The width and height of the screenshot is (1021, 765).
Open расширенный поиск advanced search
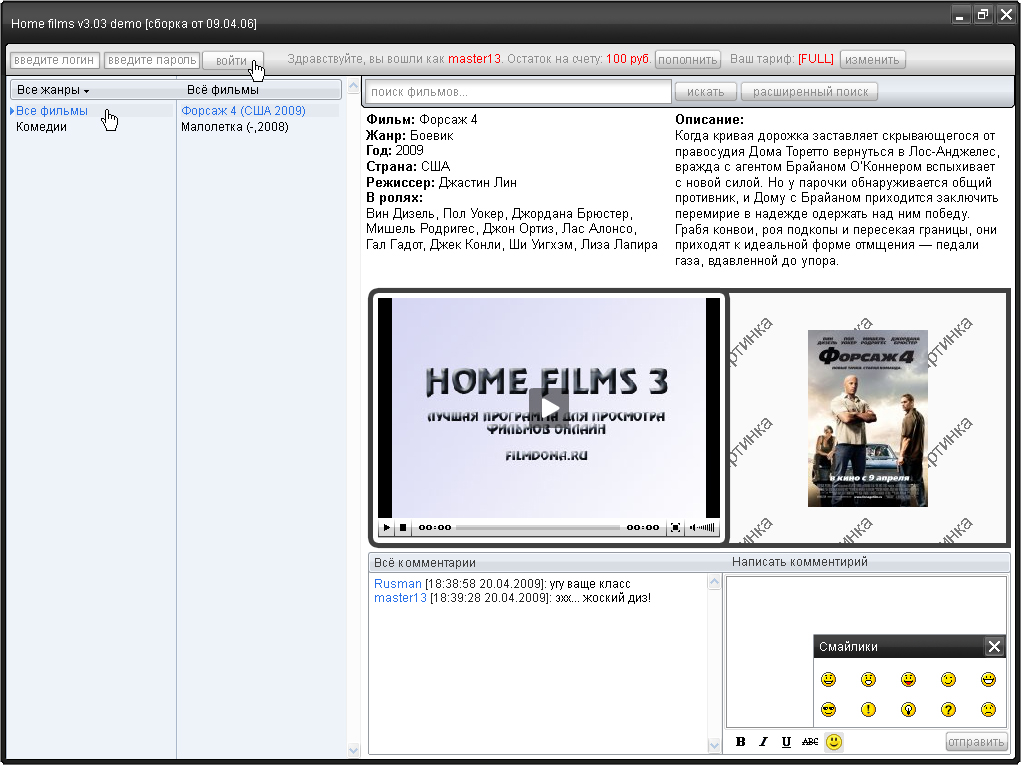[810, 92]
